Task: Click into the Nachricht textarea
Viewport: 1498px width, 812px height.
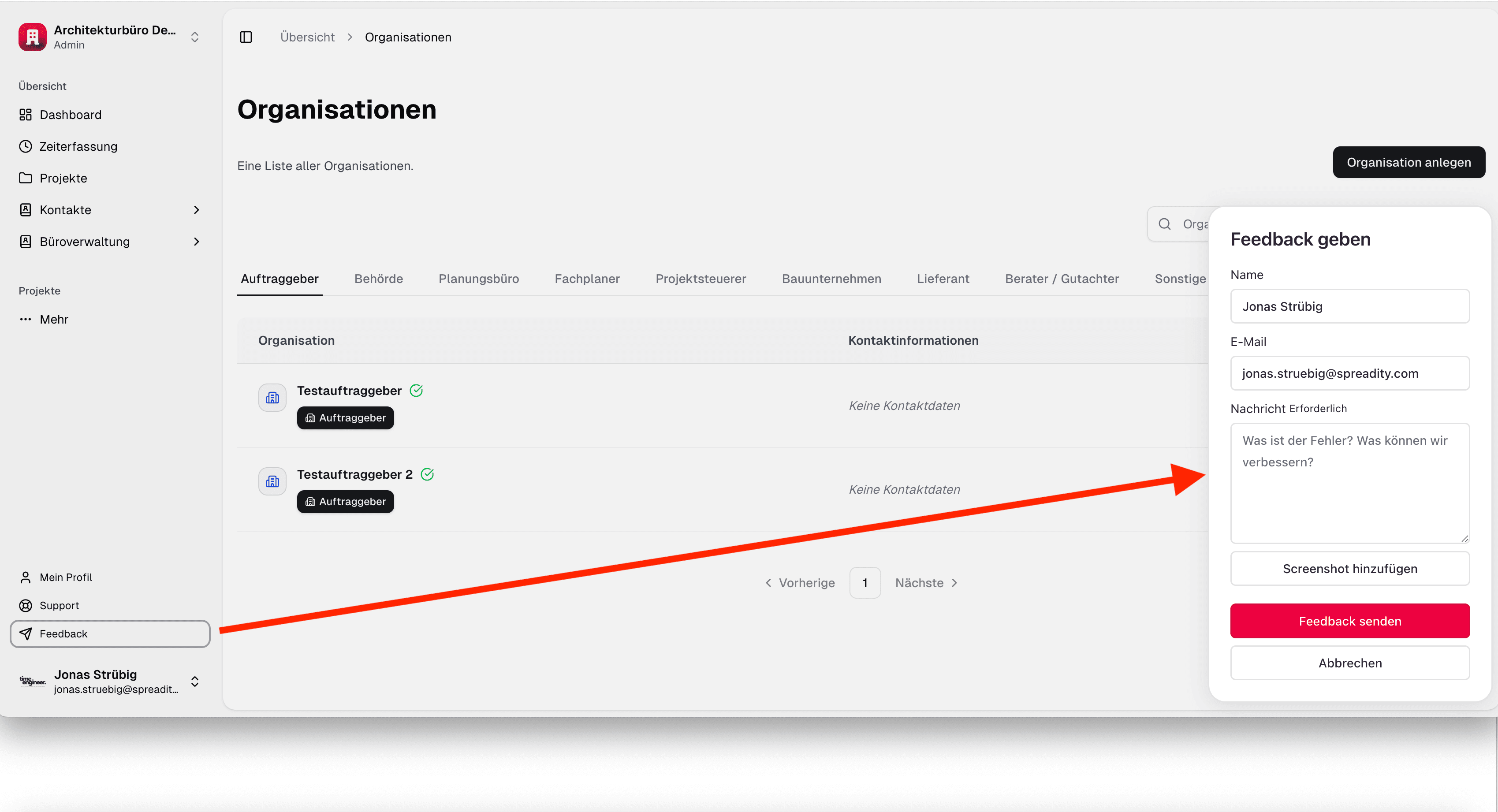Action: (x=1350, y=483)
